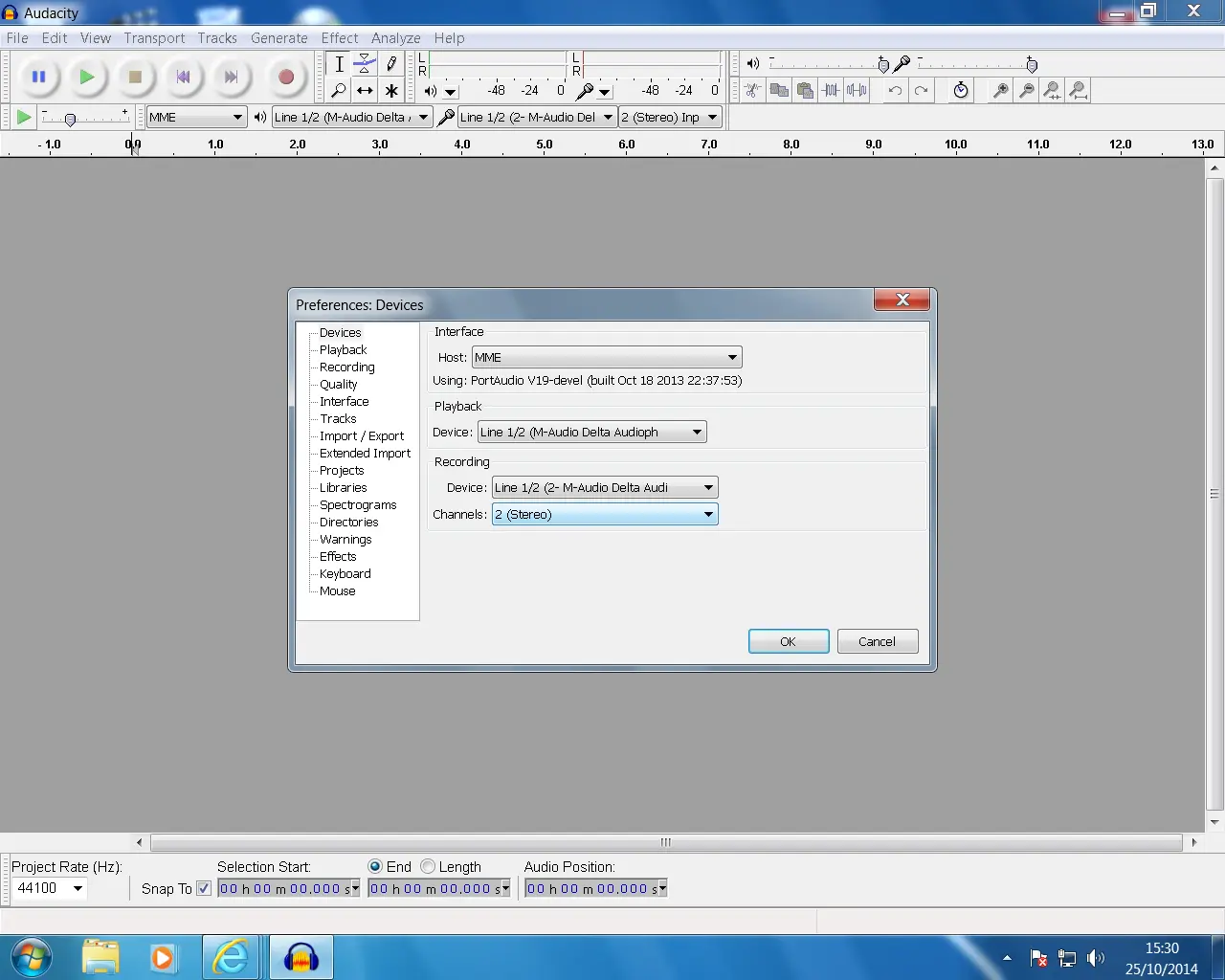Open Windows Explorer folder from the taskbar

pos(100,957)
